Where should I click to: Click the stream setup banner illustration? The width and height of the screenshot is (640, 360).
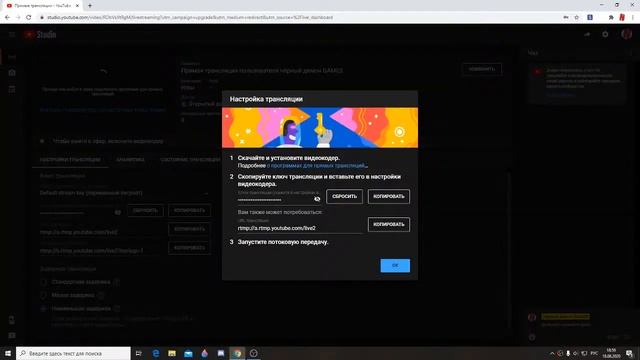pos(320,127)
